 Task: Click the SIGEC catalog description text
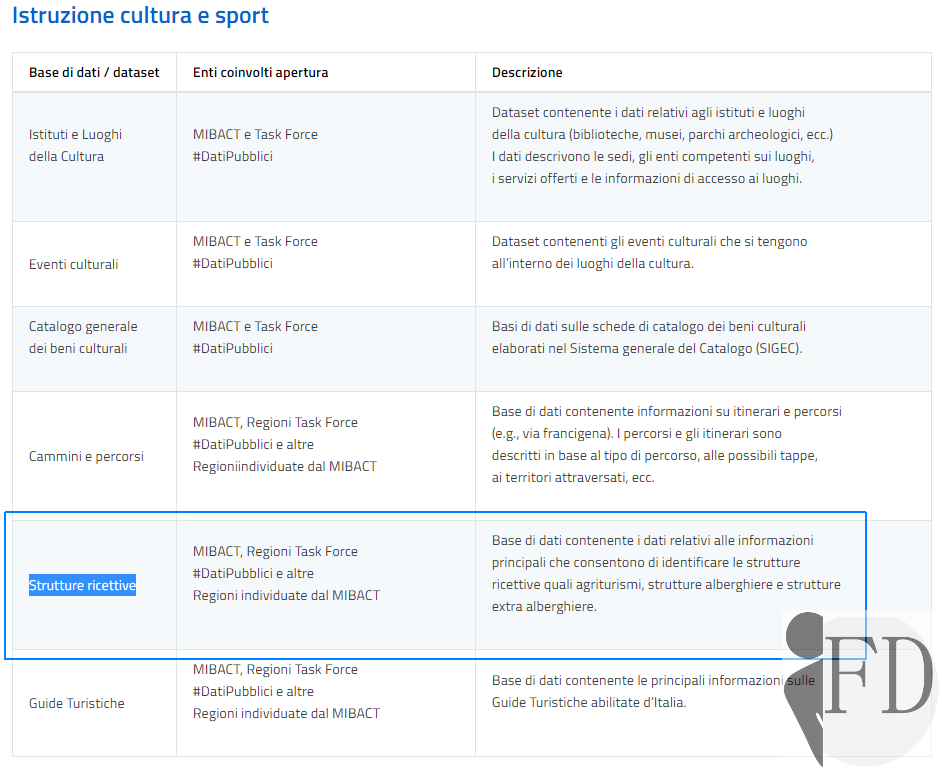click(648, 338)
